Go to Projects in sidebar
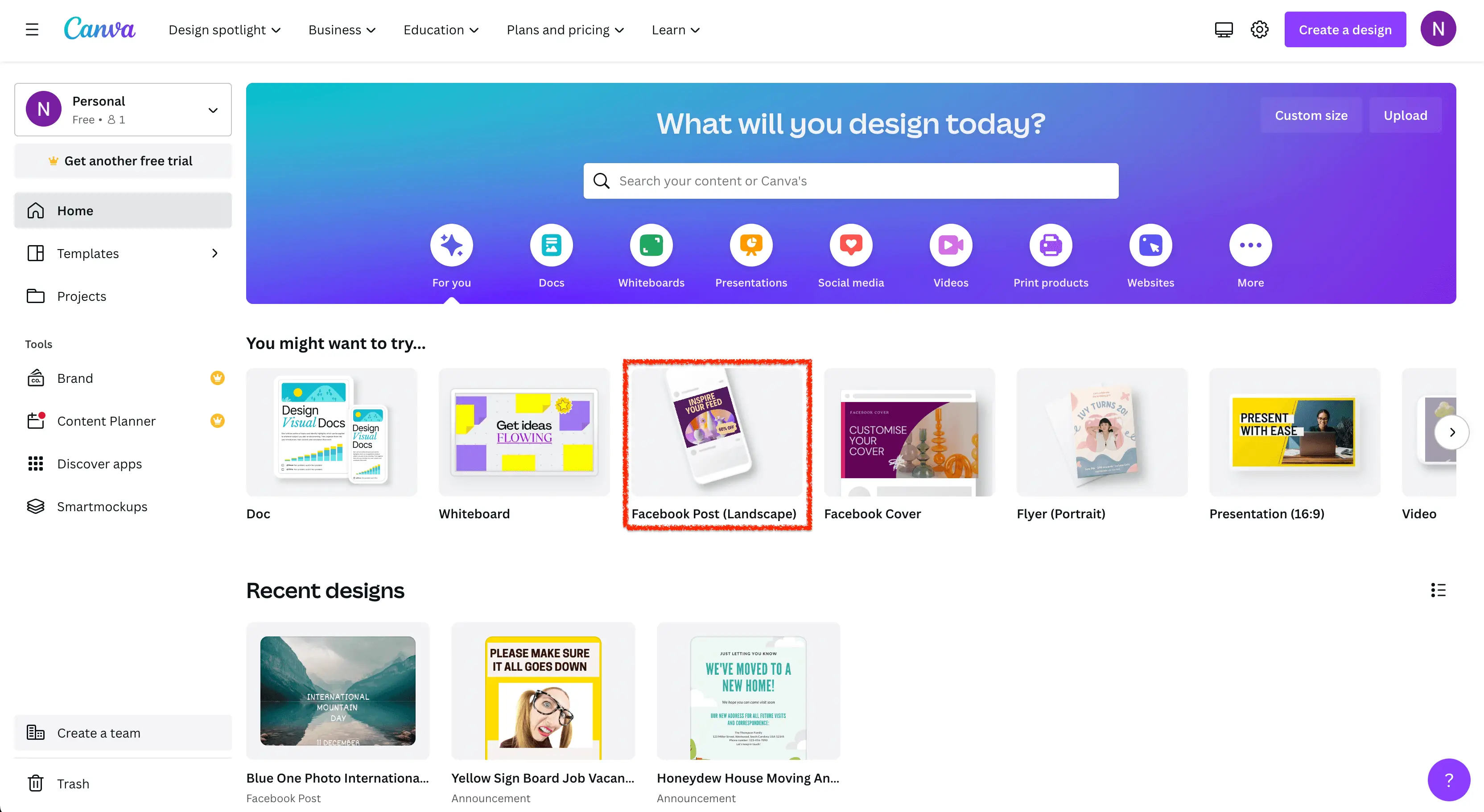1484x812 pixels. (81, 296)
